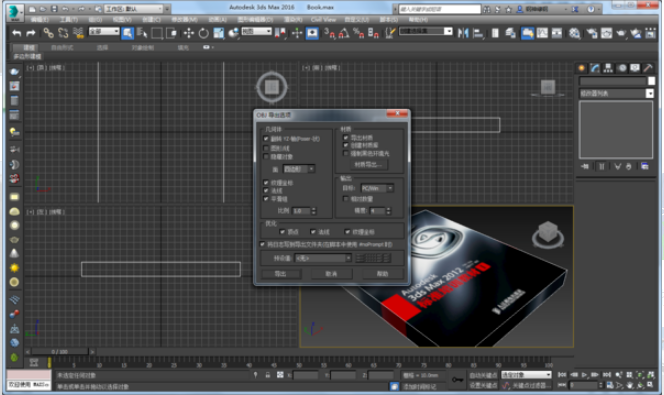This screenshot has width=664, height=395.
Task: Click the Set Key large key icon
Action: (457, 380)
